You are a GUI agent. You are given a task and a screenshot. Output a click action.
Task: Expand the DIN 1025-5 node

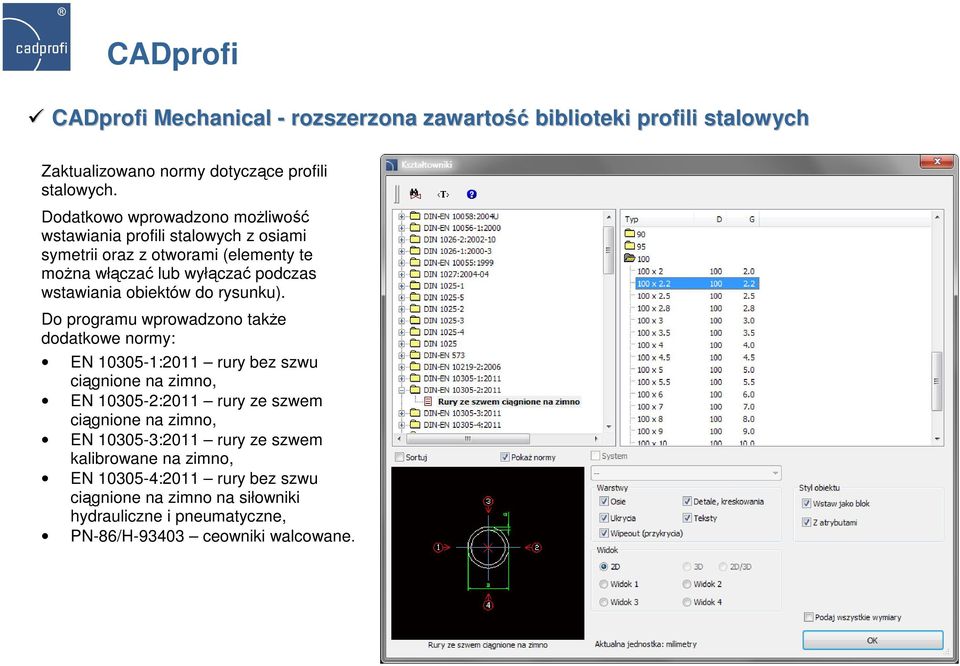(402, 297)
